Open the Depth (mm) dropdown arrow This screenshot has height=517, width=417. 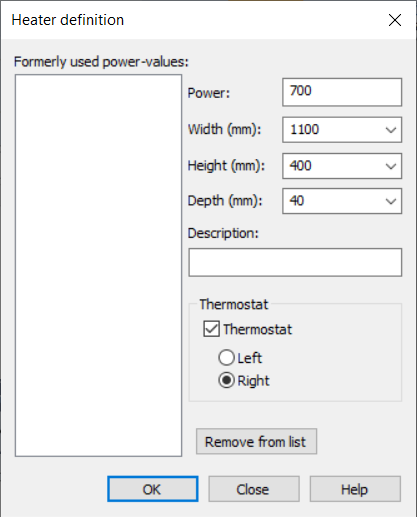[x=391, y=201]
